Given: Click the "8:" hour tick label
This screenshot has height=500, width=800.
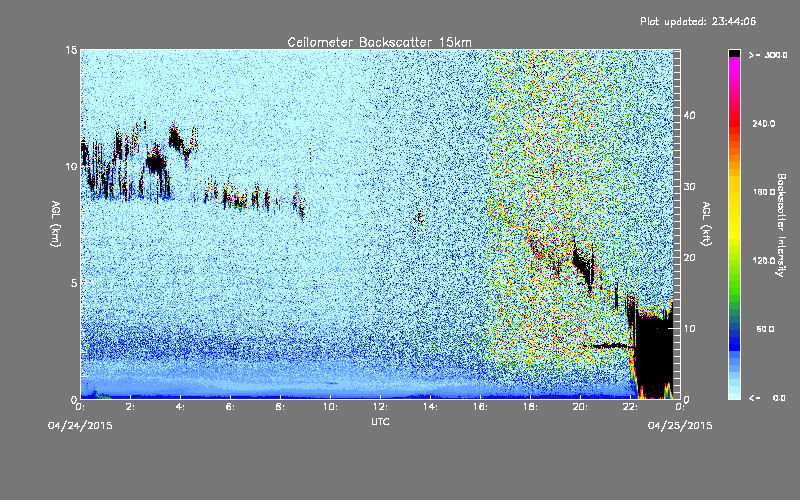Looking at the screenshot, I should [x=281, y=407].
